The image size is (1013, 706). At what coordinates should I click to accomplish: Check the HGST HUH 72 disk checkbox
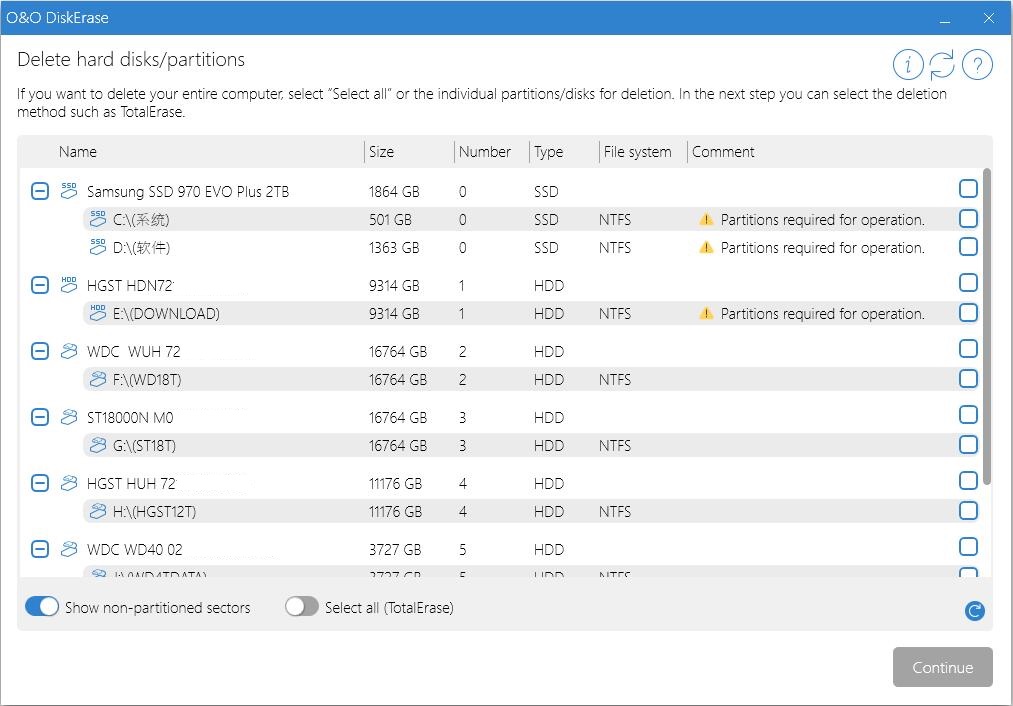coord(968,480)
